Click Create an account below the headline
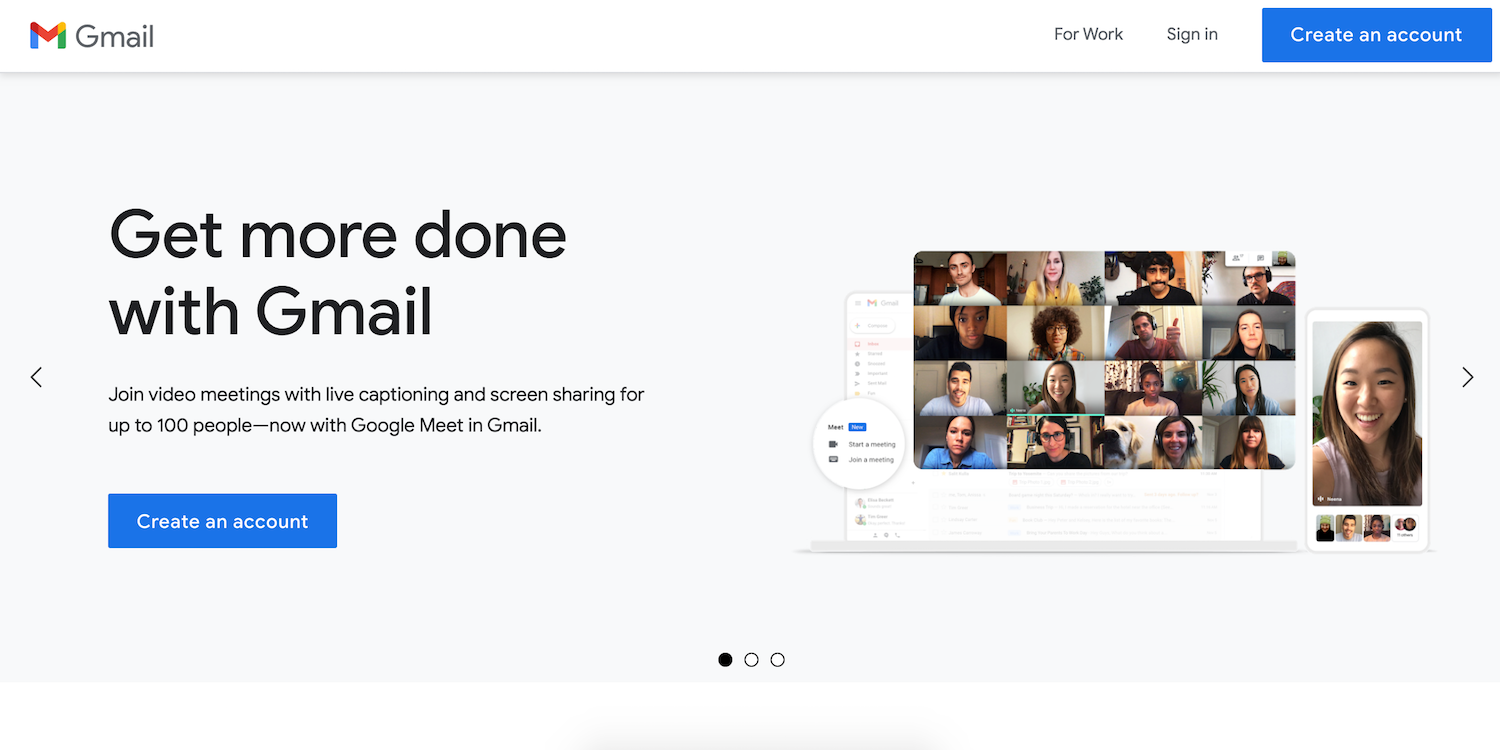This screenshot has height=750, width=1500. [x=222, y=521]
